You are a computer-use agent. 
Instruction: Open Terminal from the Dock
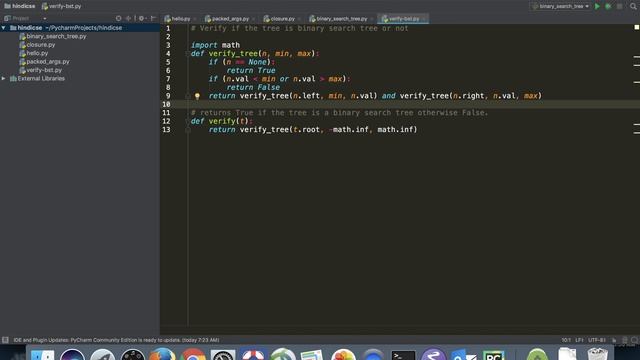coord(403,355)
